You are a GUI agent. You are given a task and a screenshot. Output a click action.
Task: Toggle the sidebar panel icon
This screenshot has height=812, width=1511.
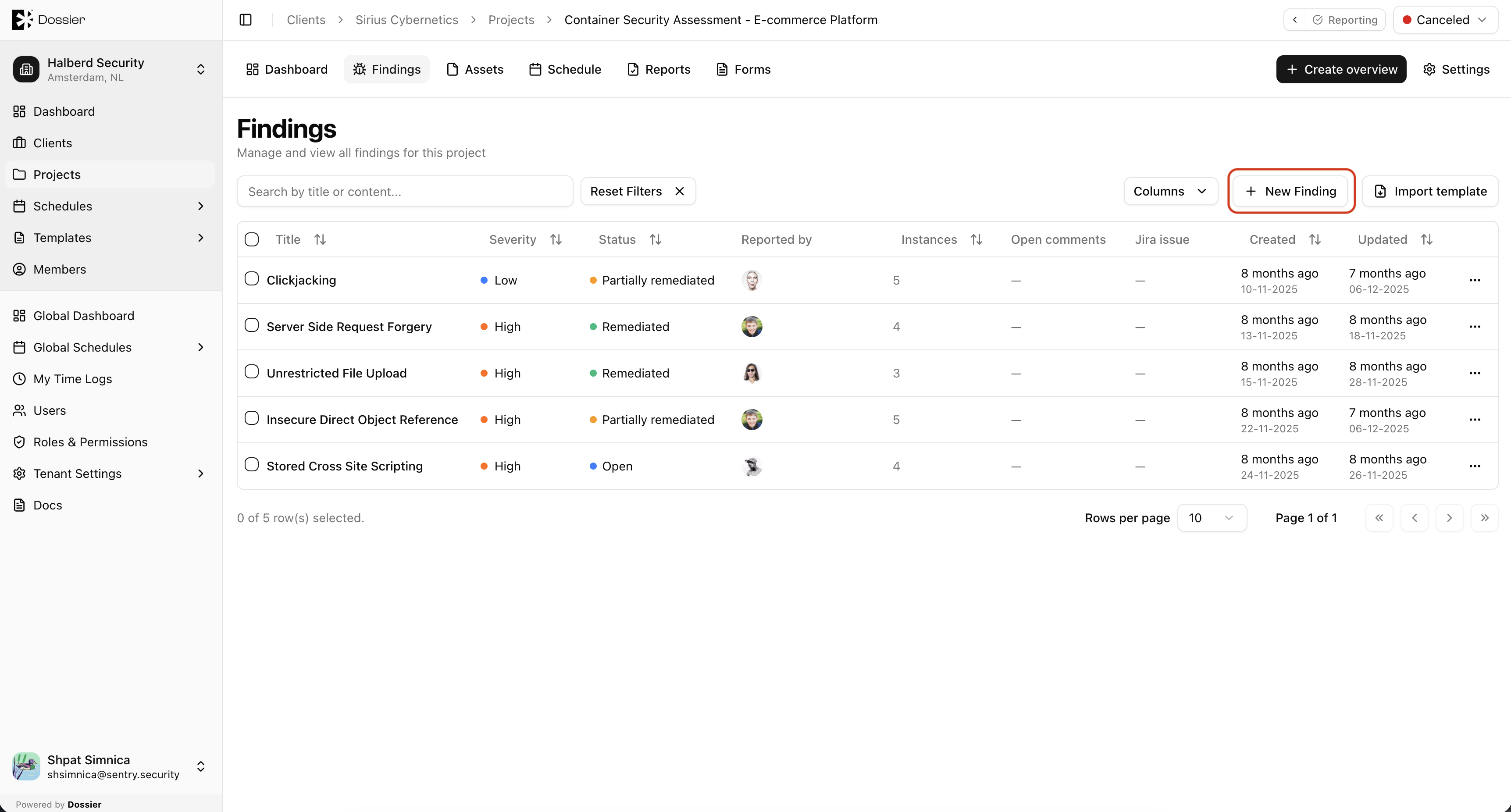click(246, 20)
